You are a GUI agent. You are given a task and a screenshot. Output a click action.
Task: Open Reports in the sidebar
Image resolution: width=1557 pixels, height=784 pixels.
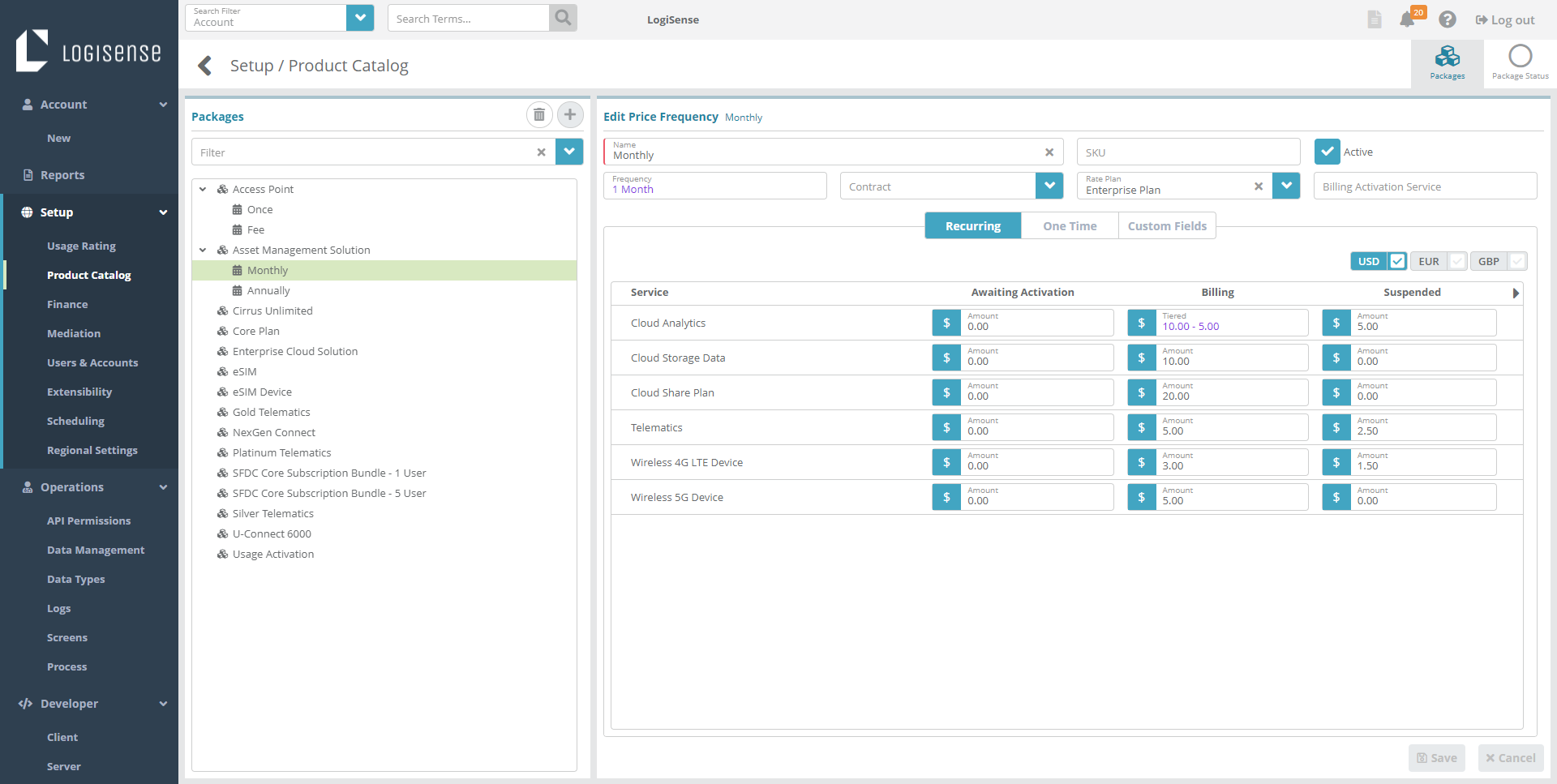62,175
